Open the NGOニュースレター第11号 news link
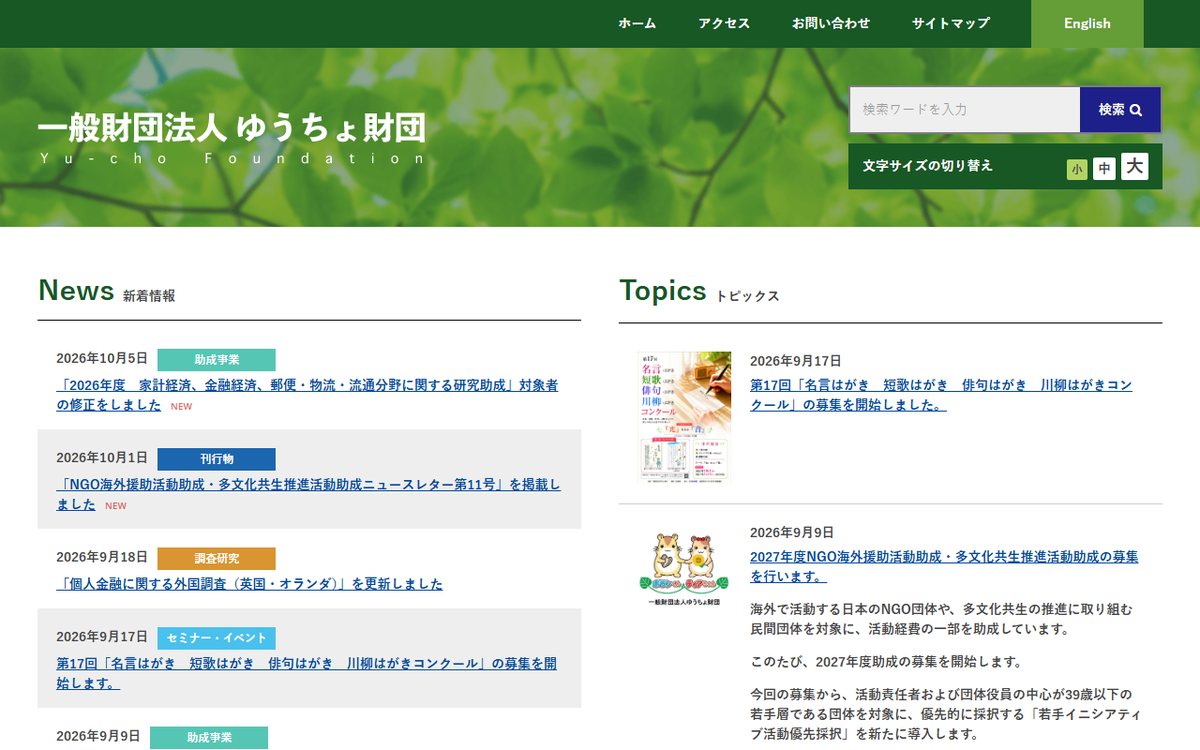The height and width of the screenshot is (750, 1200). 308,494
